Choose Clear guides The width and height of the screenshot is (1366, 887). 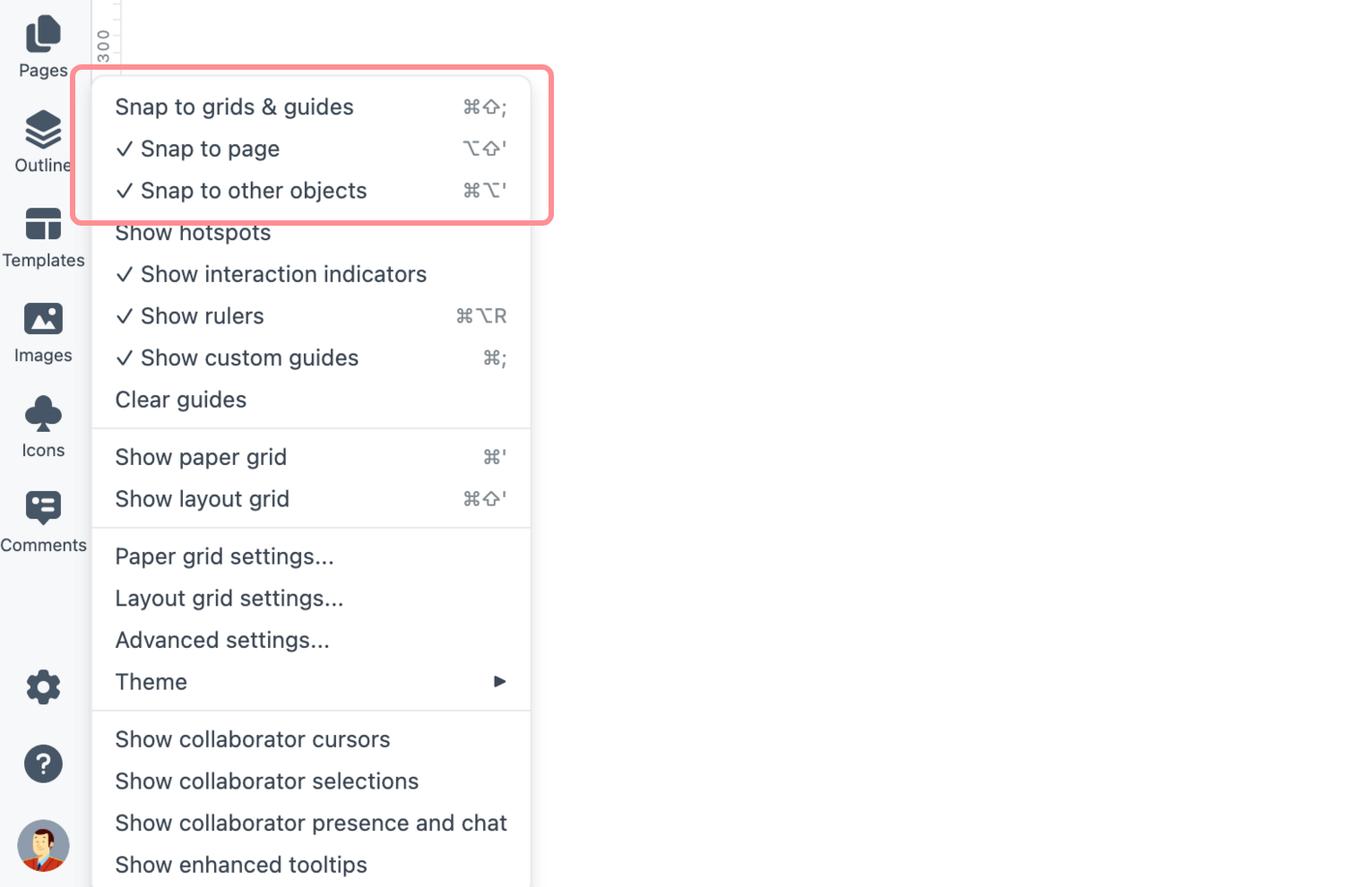coord(181,399)
